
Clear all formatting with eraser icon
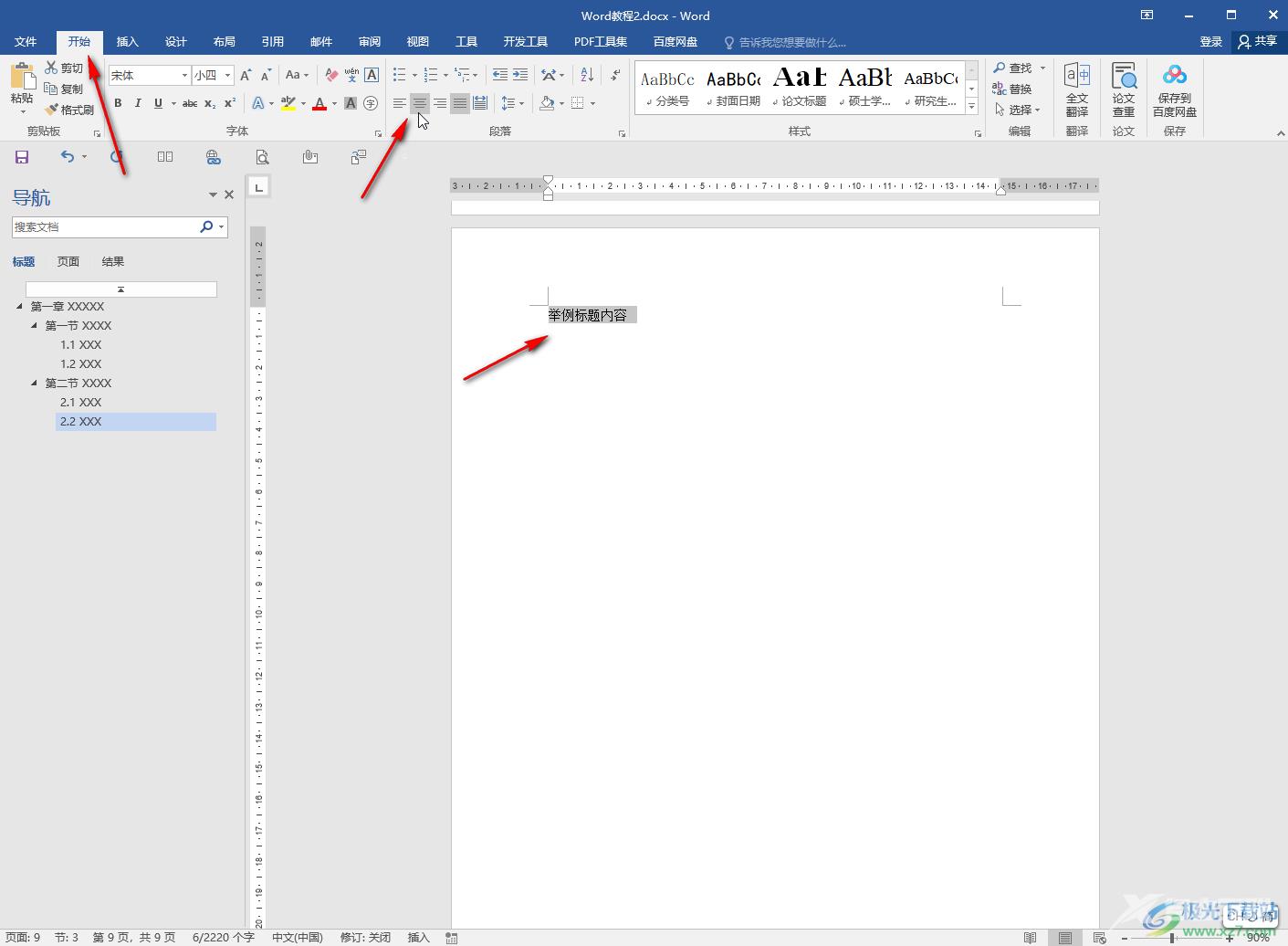pos(331,76)
